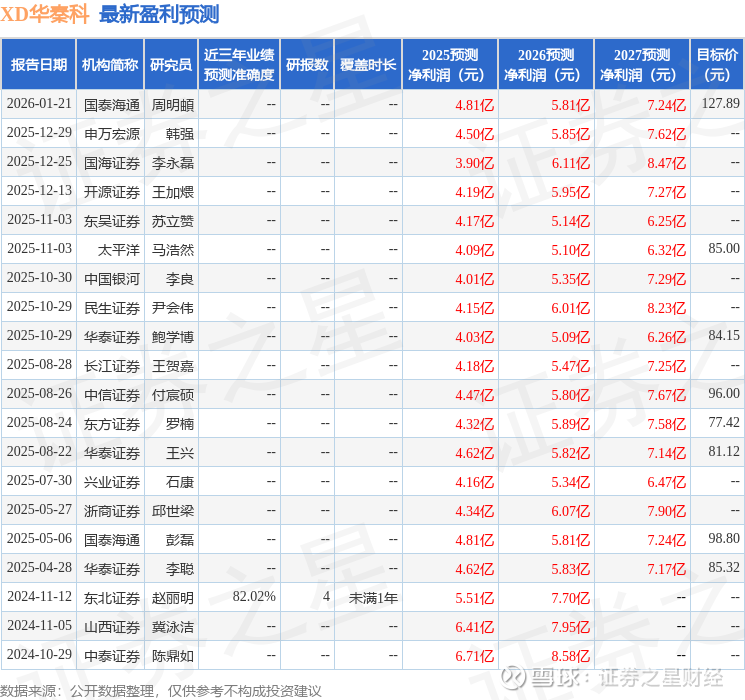
Task: Click the 东北证券 institution cell
Action: (112, 598)
